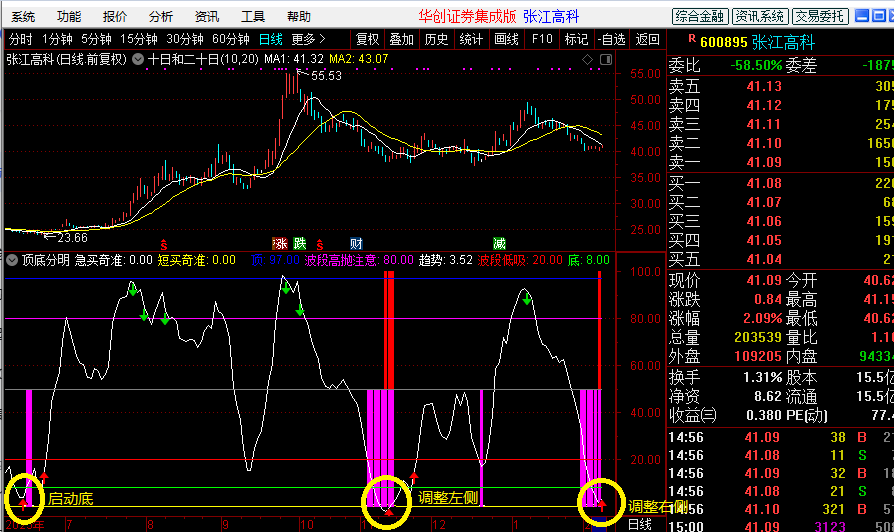Screen dimensions: 895x532
Task: Click the 顶底分明 indicator name
Action: click(46, 260)
